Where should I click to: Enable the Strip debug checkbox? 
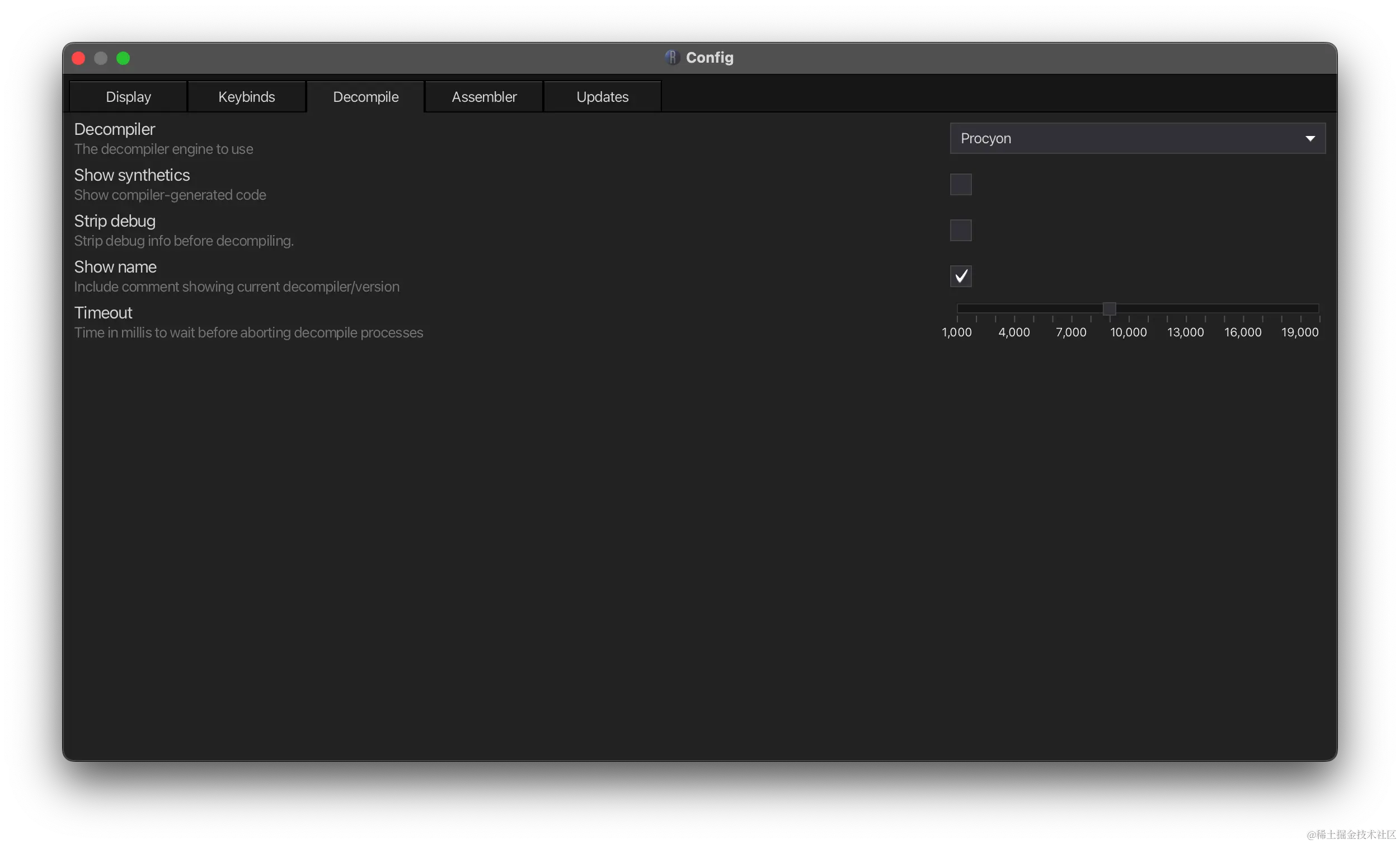point(960,230)
